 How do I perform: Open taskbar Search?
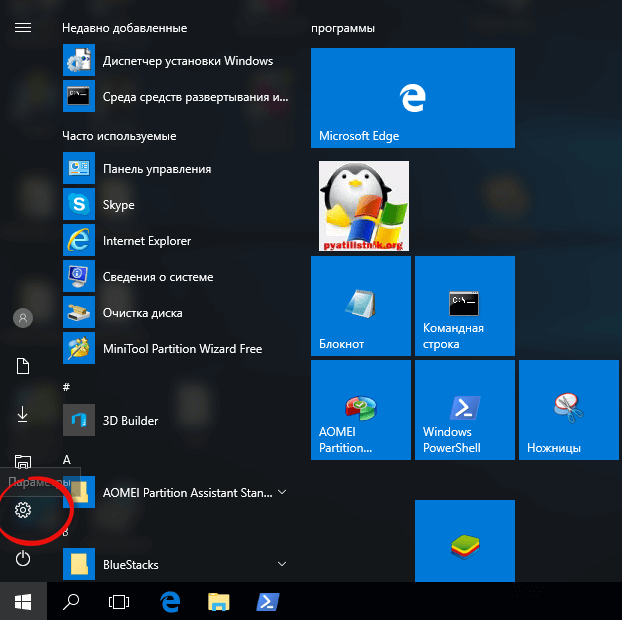coord(71,602)
